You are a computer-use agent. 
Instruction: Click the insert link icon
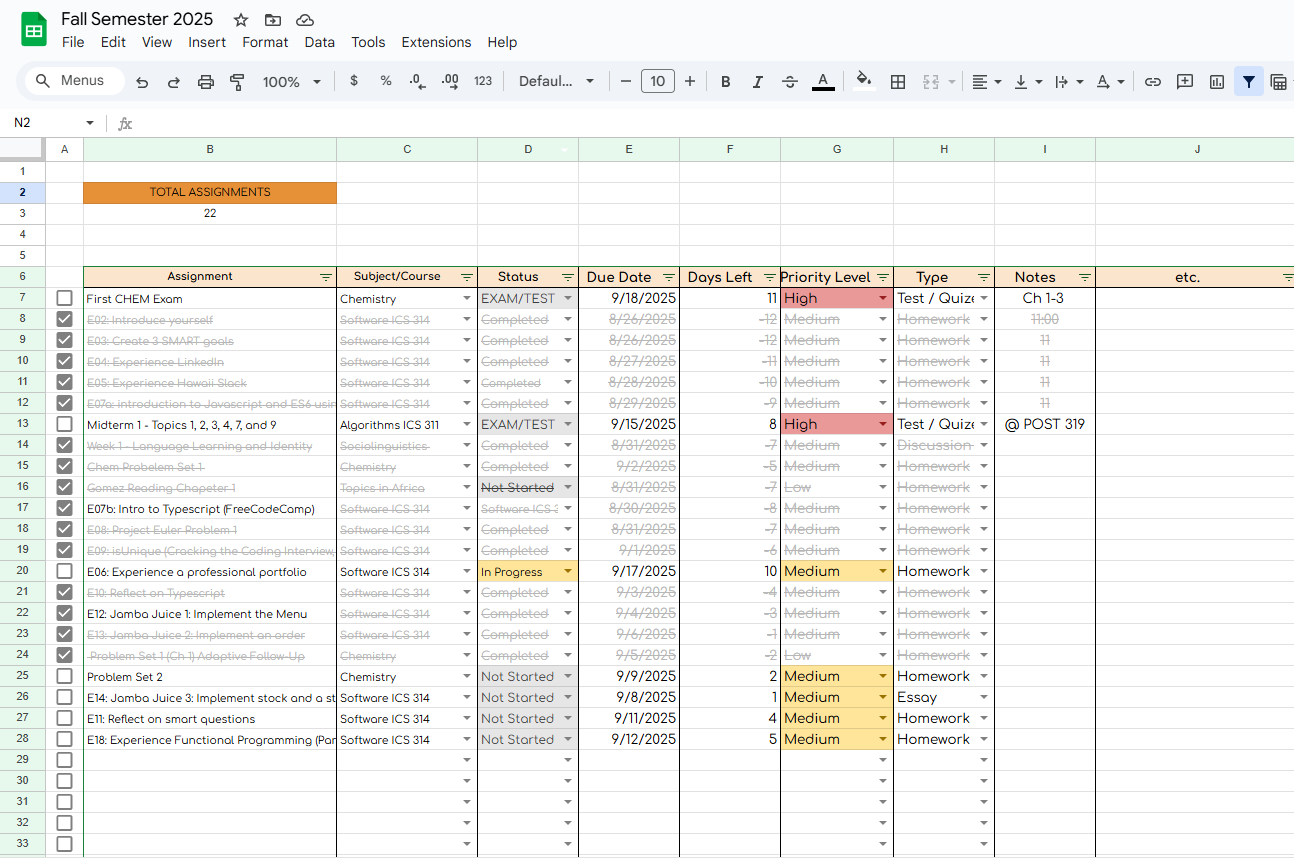tap(1153, 82)
